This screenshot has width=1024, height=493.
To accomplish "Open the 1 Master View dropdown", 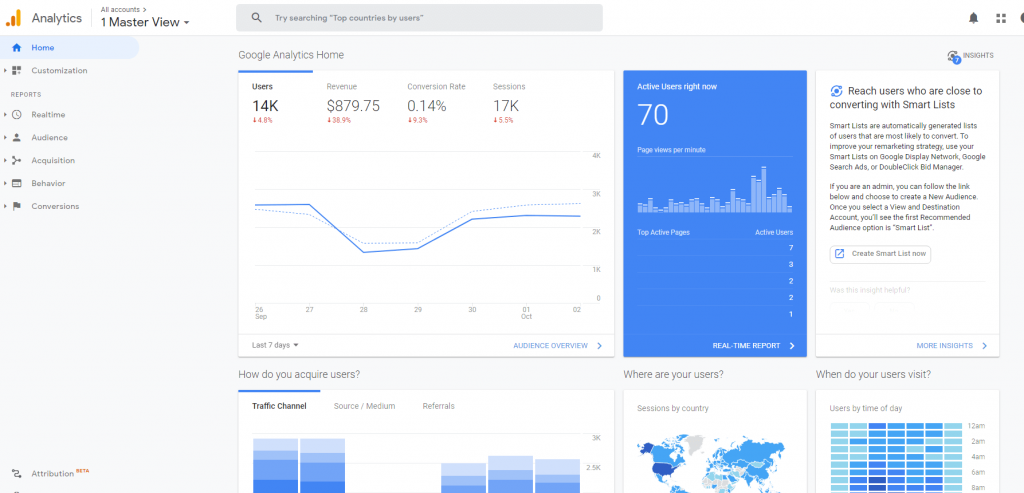I will pos(145,23).
